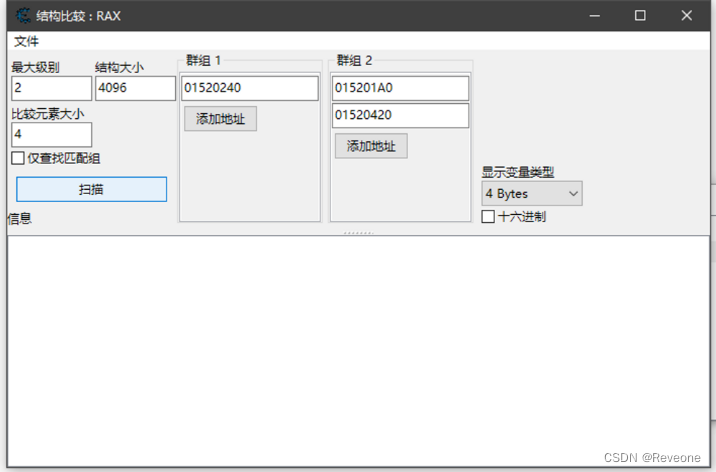Minimize the 结构比较 window
The height and width of the screenshot is (472, 716).
point(595,16)
